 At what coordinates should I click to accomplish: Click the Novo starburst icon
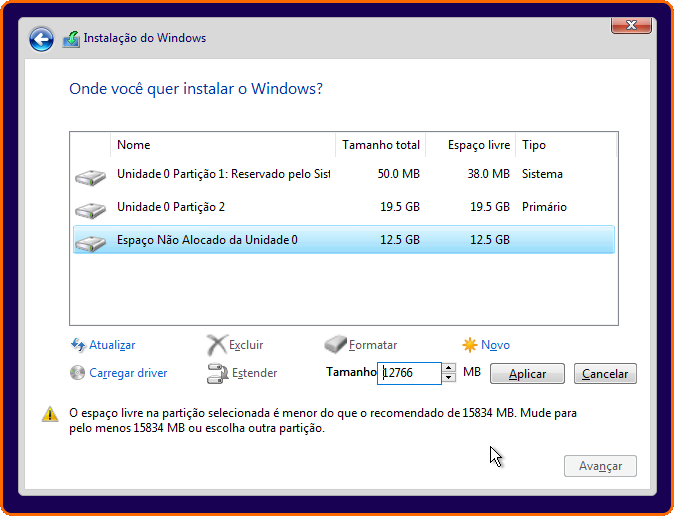(x=470, y=345)
